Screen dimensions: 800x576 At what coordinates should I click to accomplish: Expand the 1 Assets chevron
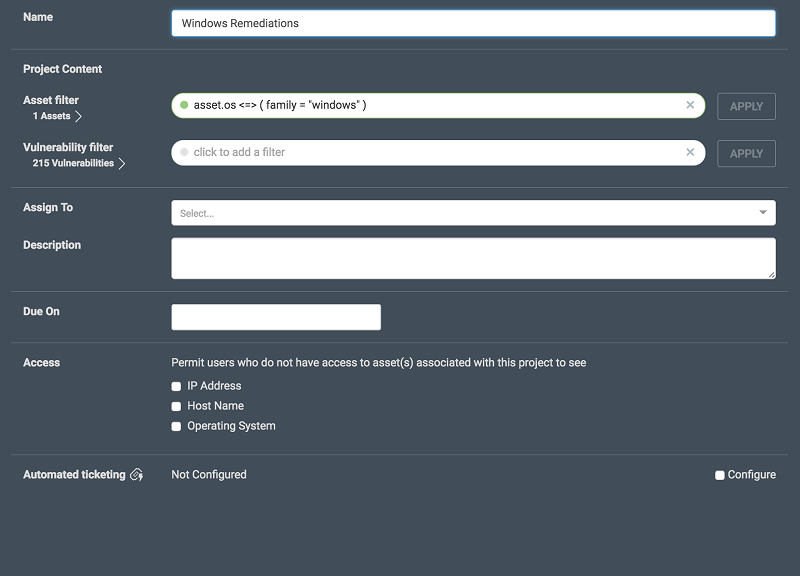point(79,117)
